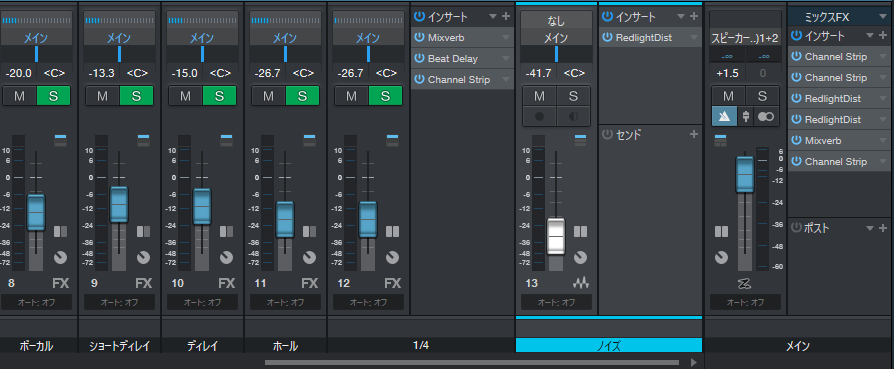
Task: Click the white volume fader on channel 13
Action: 555,236
